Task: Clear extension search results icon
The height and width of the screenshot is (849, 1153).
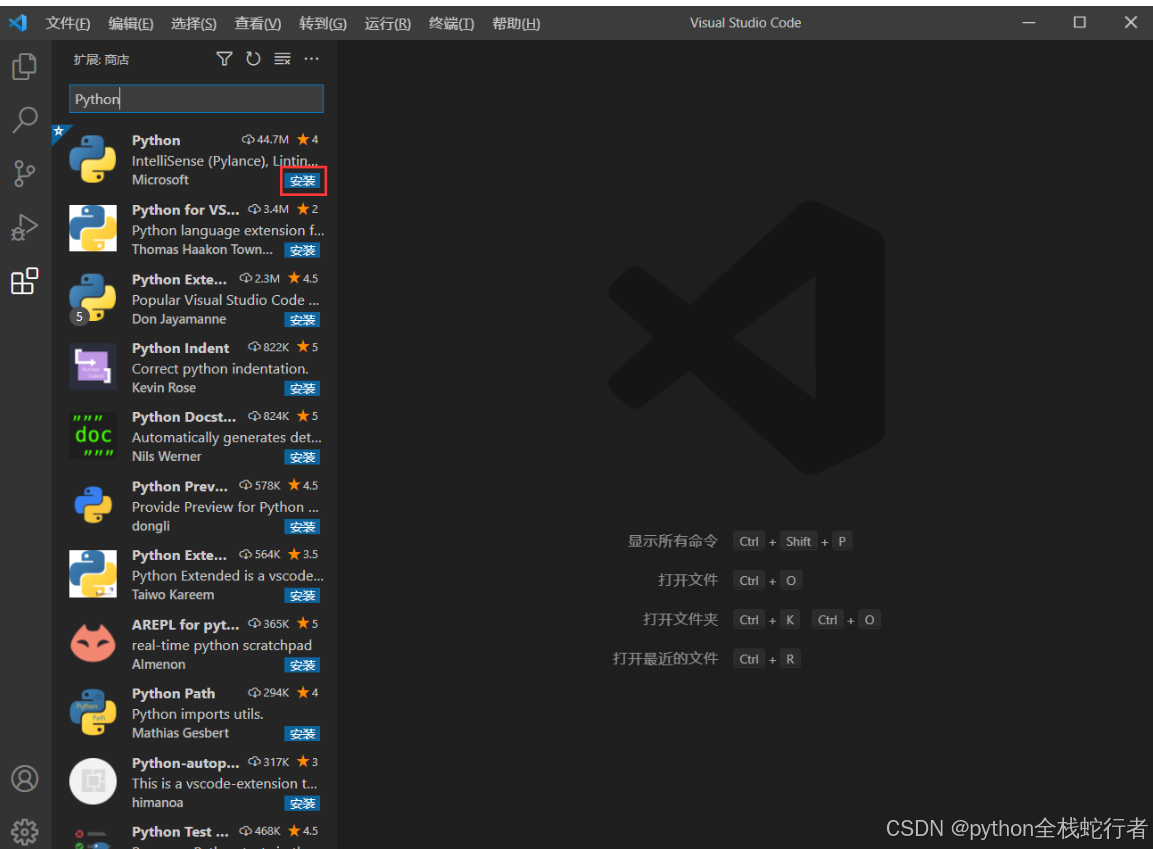Action: 282,59
